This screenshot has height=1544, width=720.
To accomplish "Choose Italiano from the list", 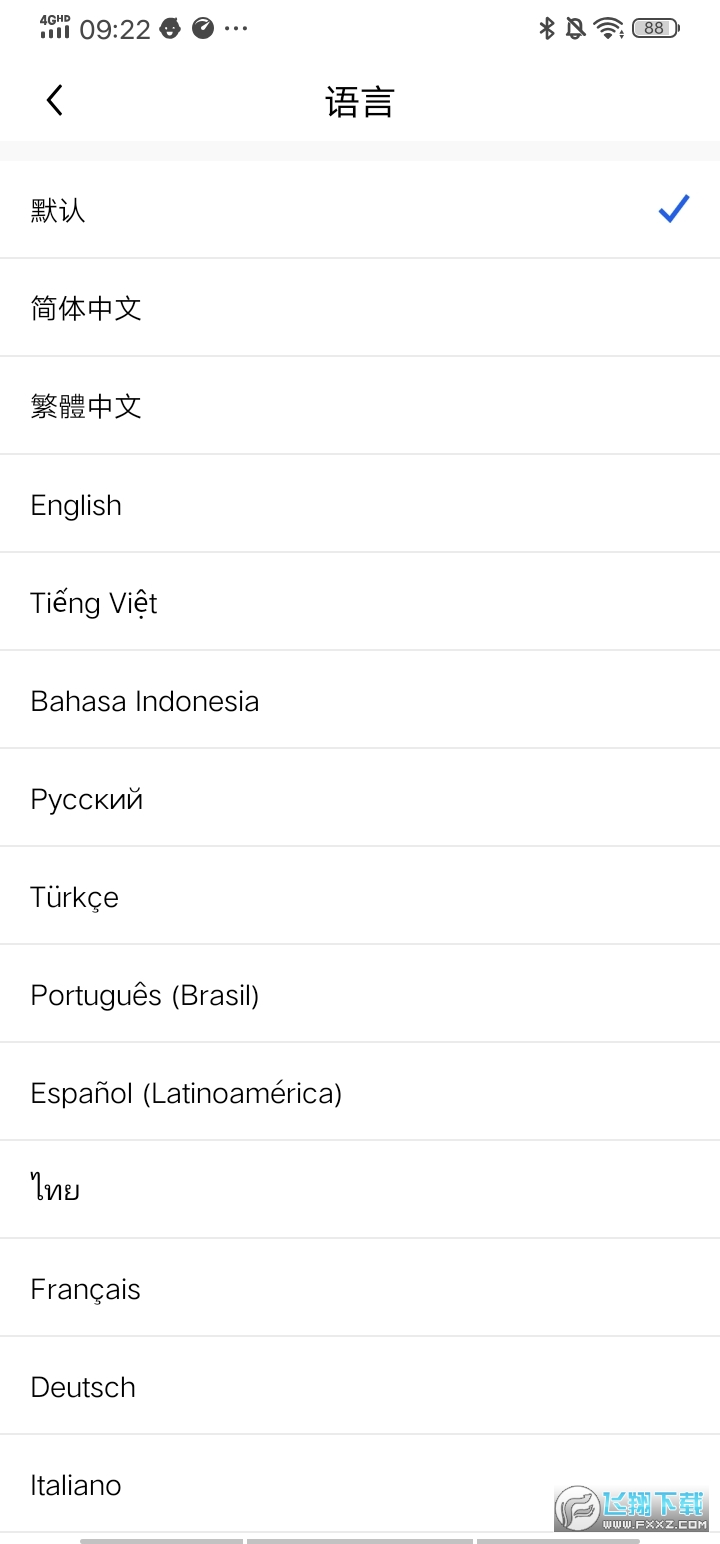I will coord(76,1485).
